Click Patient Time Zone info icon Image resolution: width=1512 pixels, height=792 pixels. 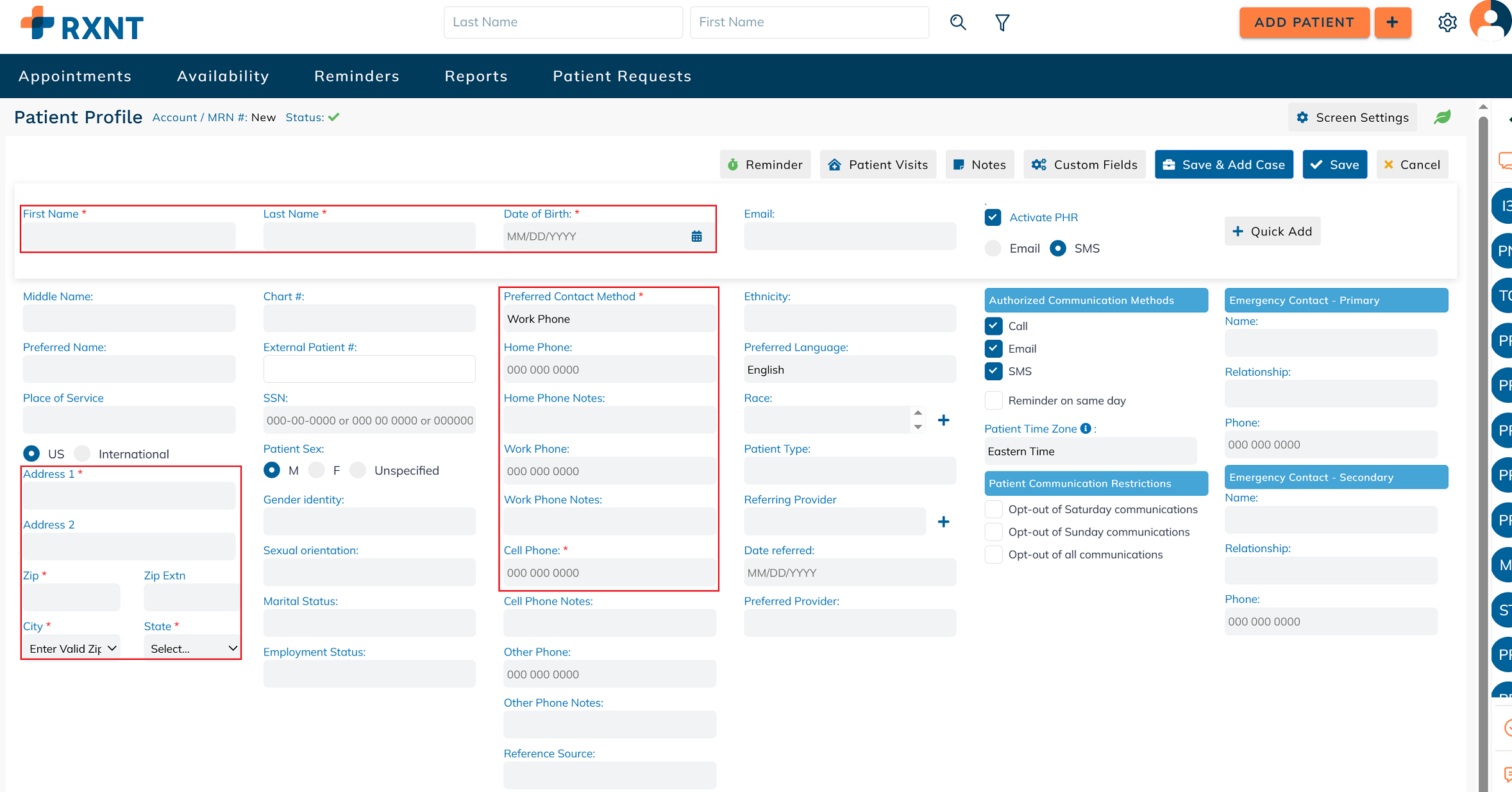[1086, 428]
